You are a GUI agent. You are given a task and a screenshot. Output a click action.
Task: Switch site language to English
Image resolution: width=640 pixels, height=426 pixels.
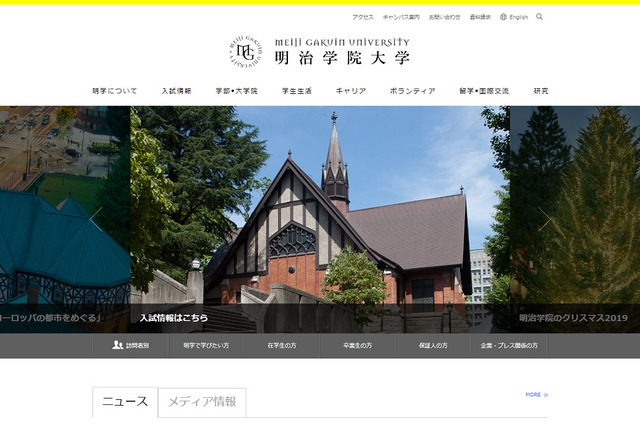click(x=518, y=17)
